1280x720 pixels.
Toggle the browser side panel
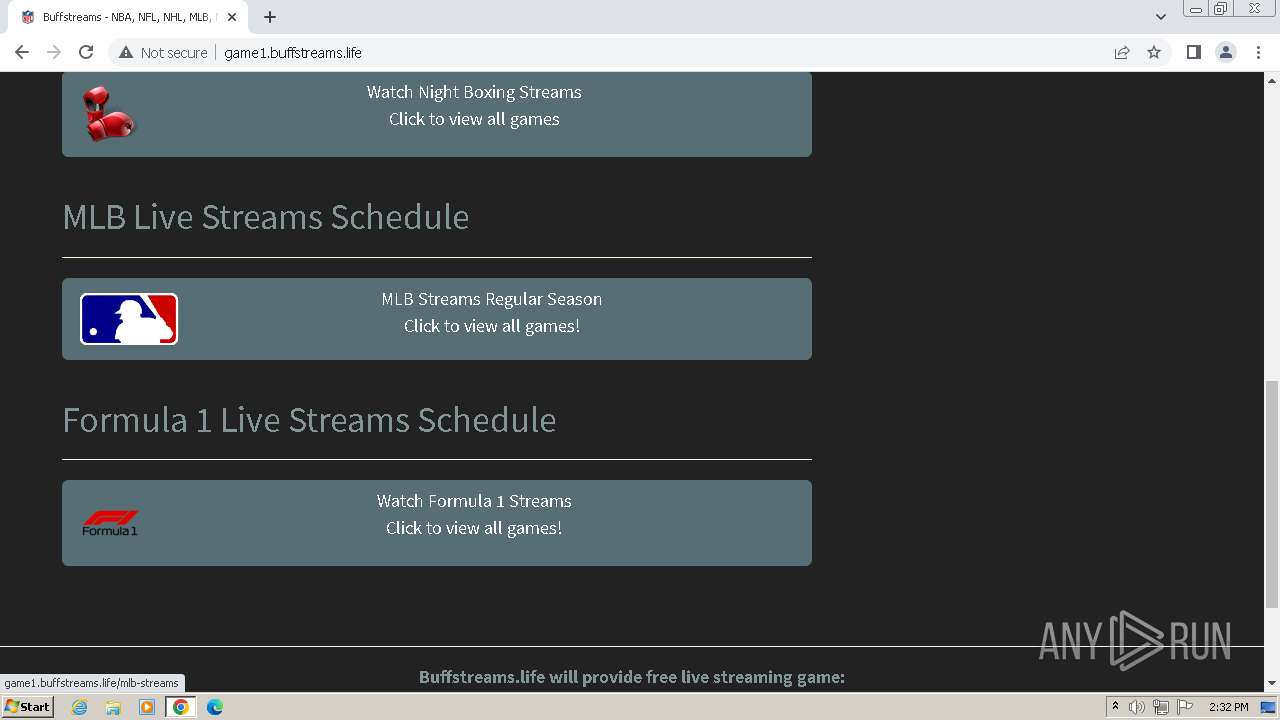(1193, 52)
